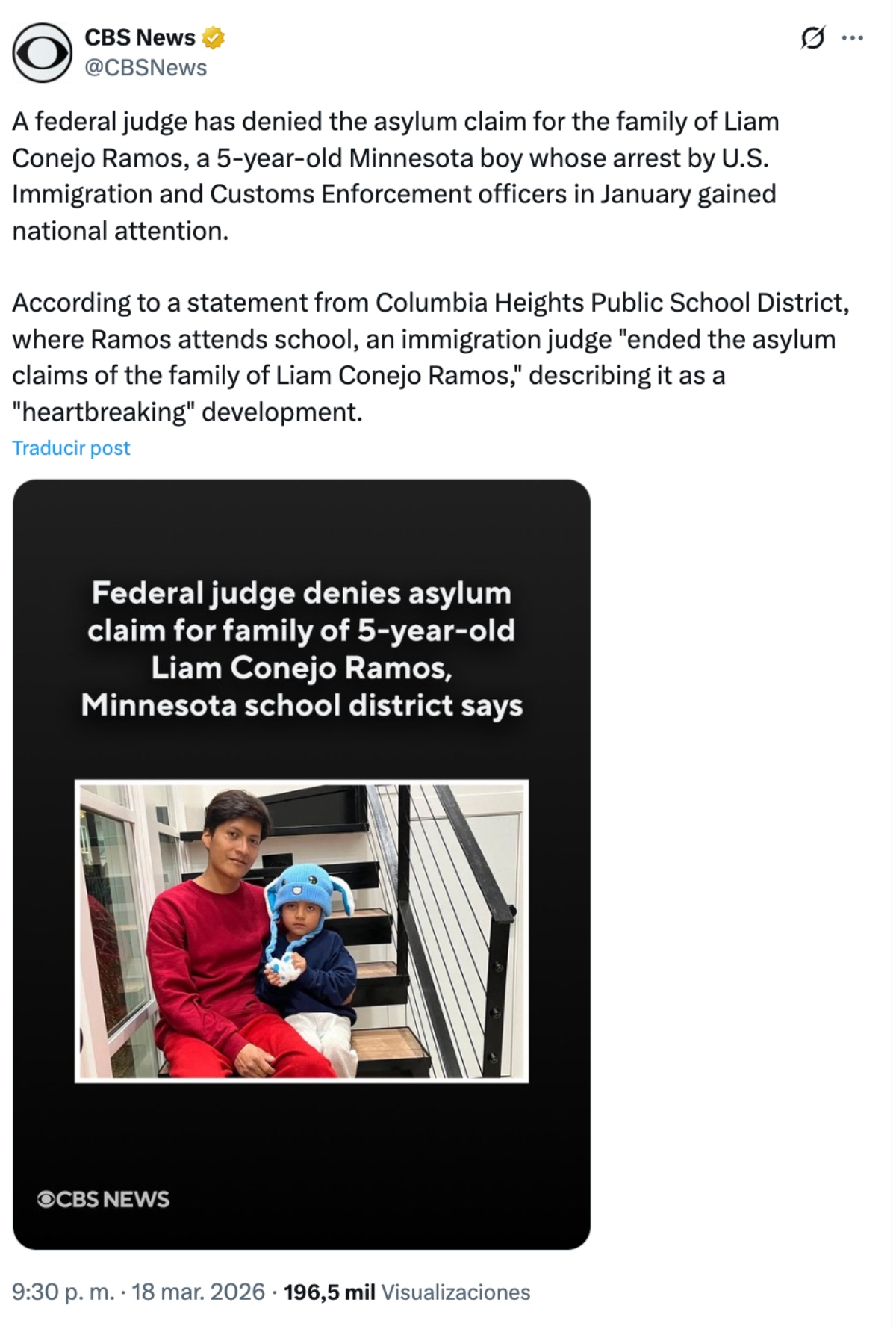
Task: Click the CBS News display name
Action: tap(140, 37)
